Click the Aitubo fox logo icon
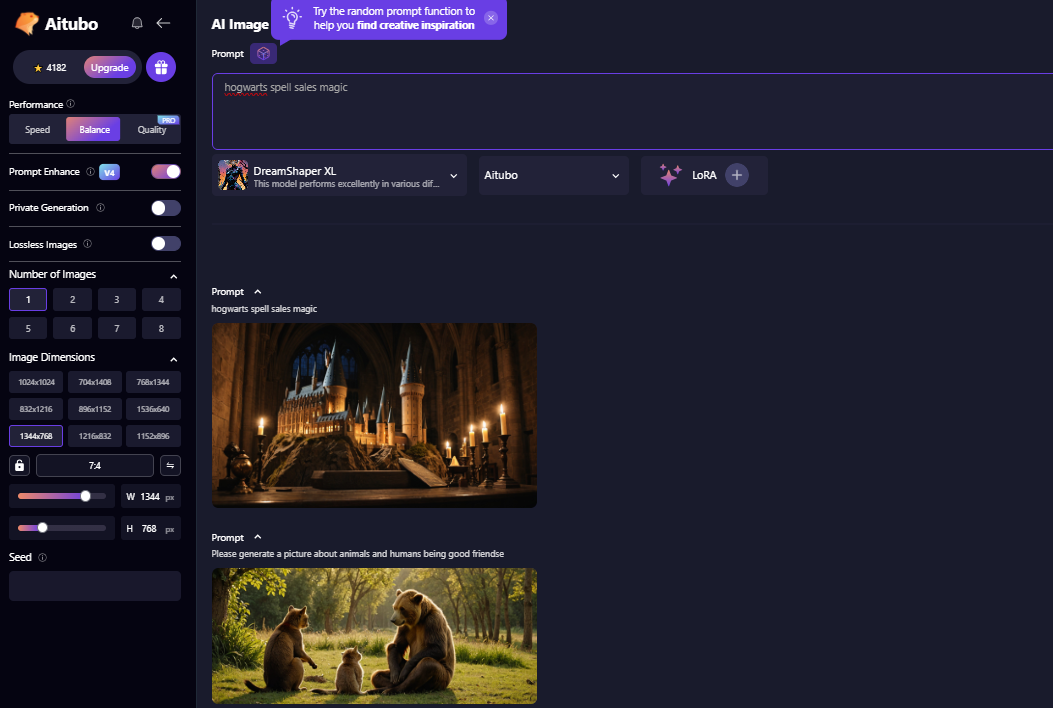This screenshot has width=1053, height=708. tap(27, 24)
